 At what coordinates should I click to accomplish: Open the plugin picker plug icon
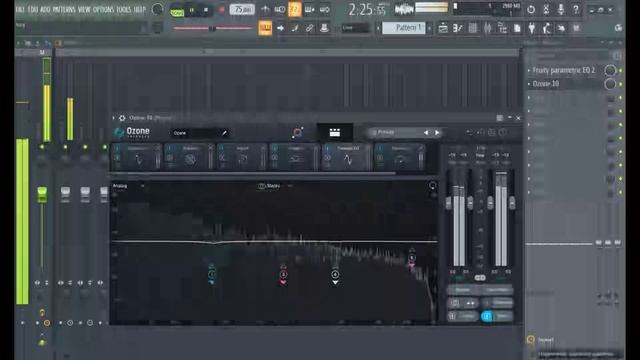[x=532, y=28]
